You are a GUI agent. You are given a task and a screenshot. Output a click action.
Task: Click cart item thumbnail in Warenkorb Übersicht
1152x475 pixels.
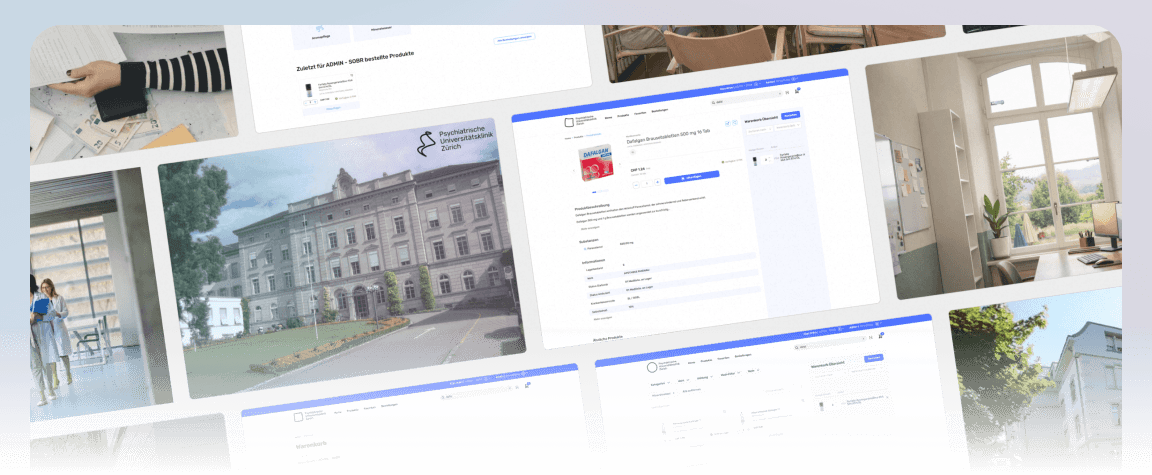pyautogui.click(x=755, y=161)
